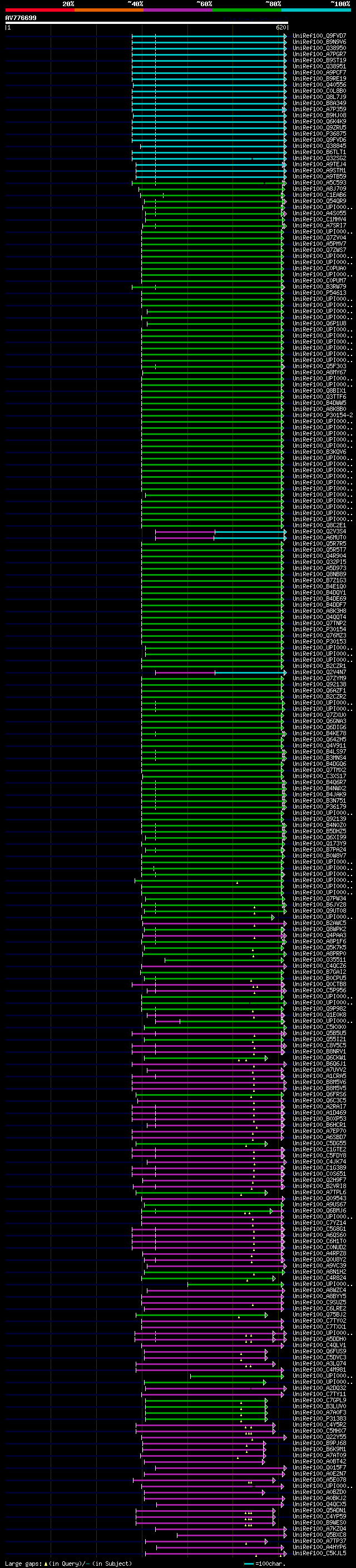Image resolution: width=356 pixels, height=1568 pixels.
Task: Select label UniRef100_C0L8B0
Action: click(x=319, y=91)
